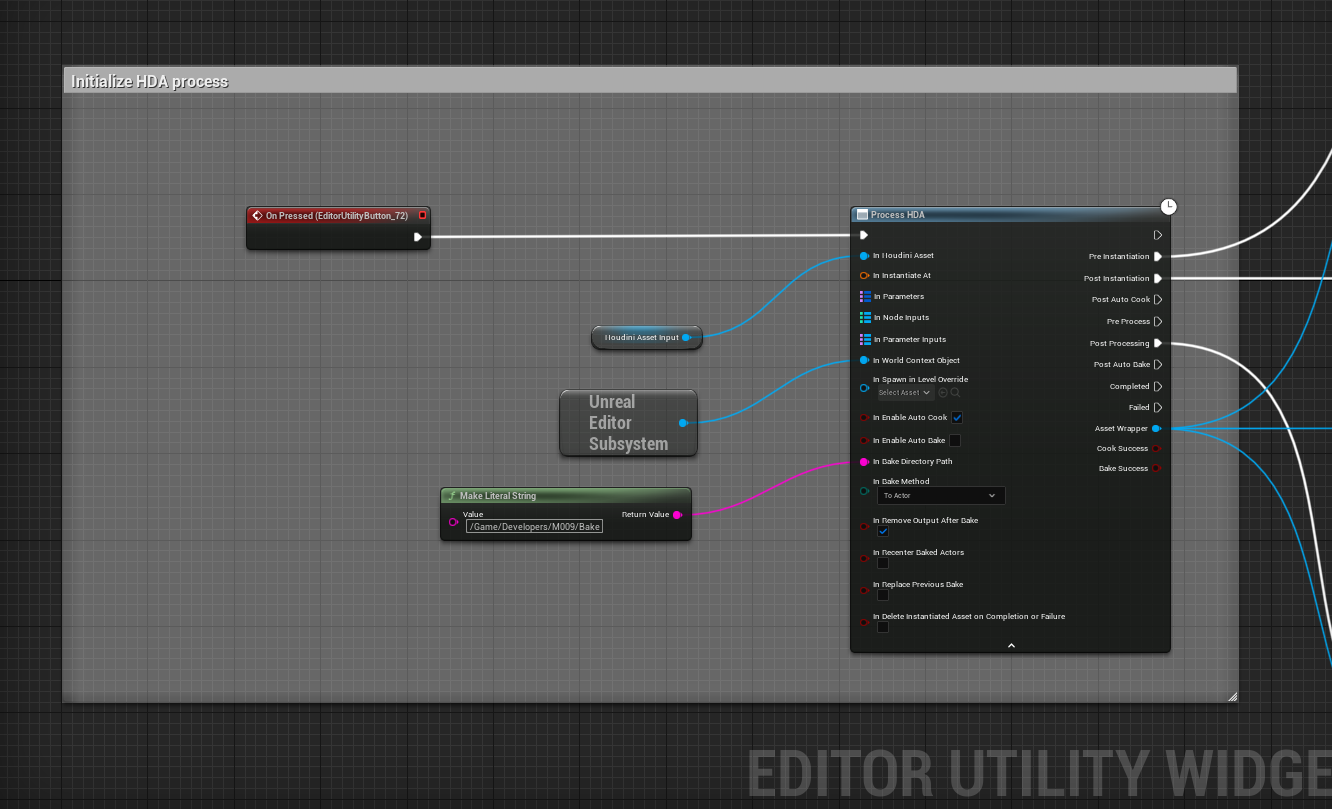Click the 'Initialize HDA process' comment title bar
Screen dimensions: 1332x809
650,81
